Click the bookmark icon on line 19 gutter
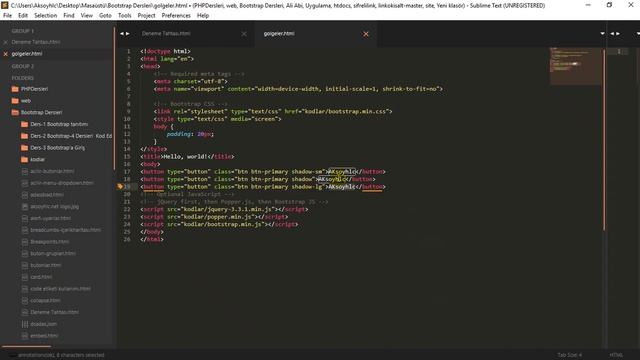 click(120, 187)
